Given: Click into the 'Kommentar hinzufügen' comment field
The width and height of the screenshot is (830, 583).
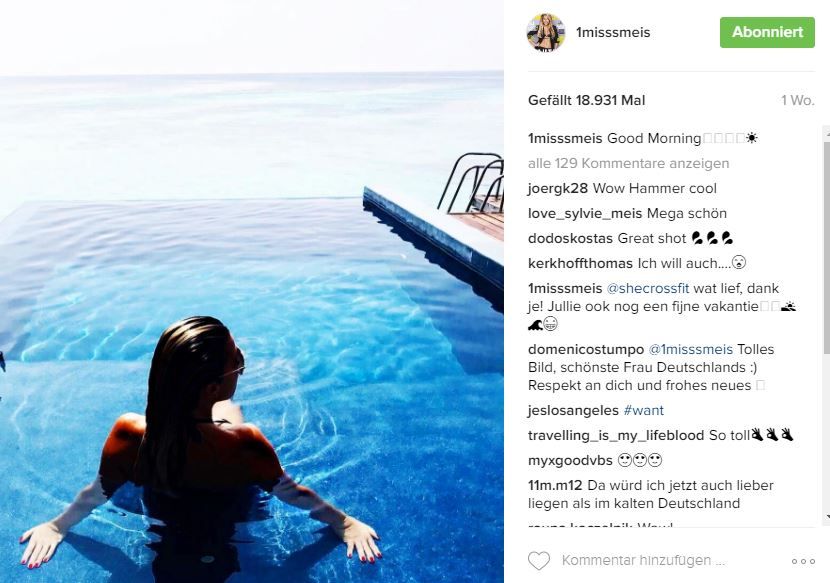Looking at the screenshot, I should (x=643, y=560).
